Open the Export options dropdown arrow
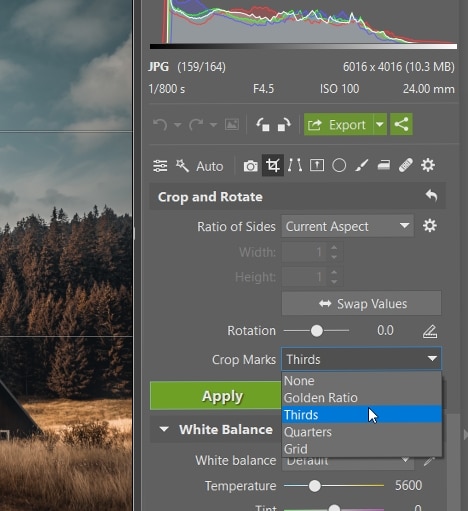The height and width of the screenshot is (511, 468). [380, 125]
